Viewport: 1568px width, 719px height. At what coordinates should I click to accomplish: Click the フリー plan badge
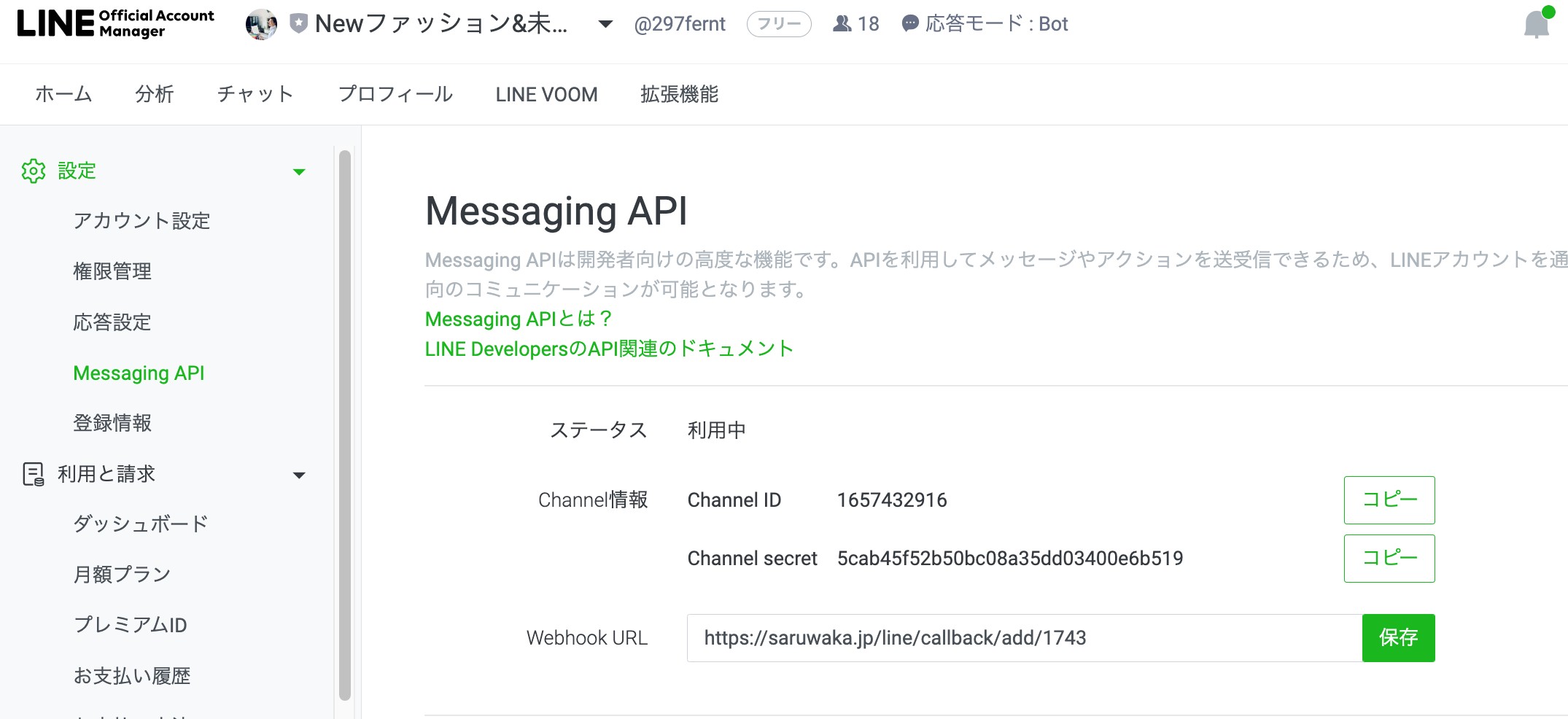(779, 24)
